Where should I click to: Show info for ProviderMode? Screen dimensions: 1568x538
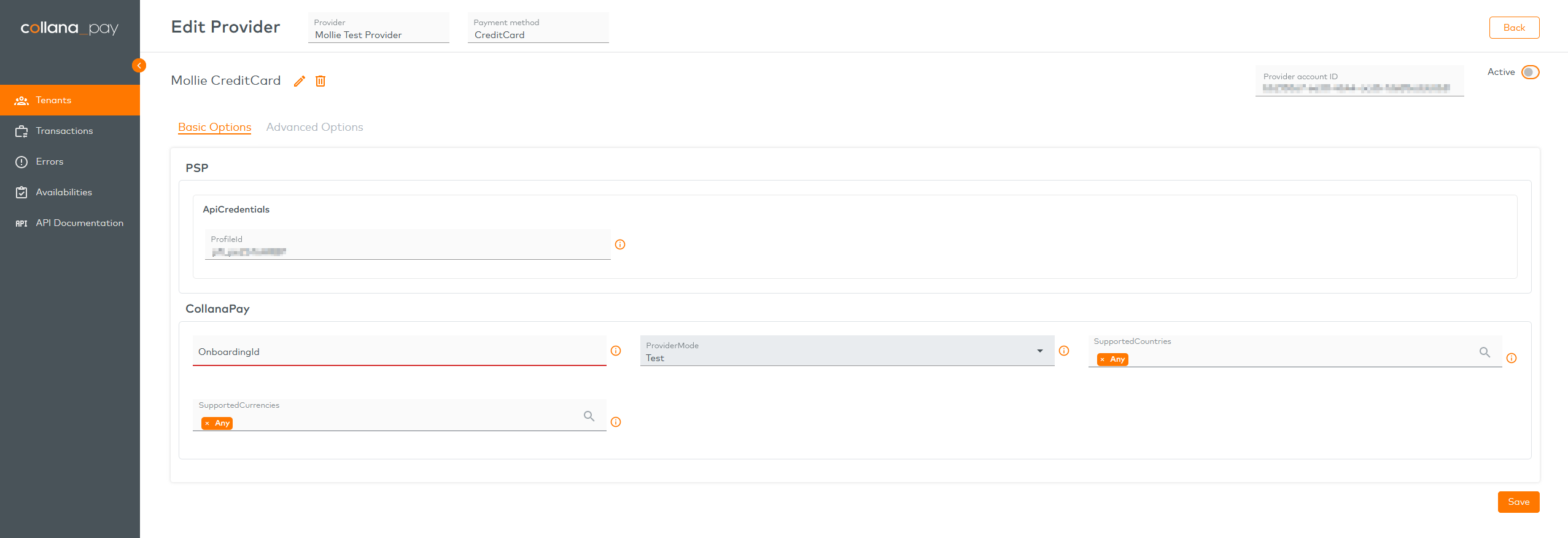tap(1064, 351)
